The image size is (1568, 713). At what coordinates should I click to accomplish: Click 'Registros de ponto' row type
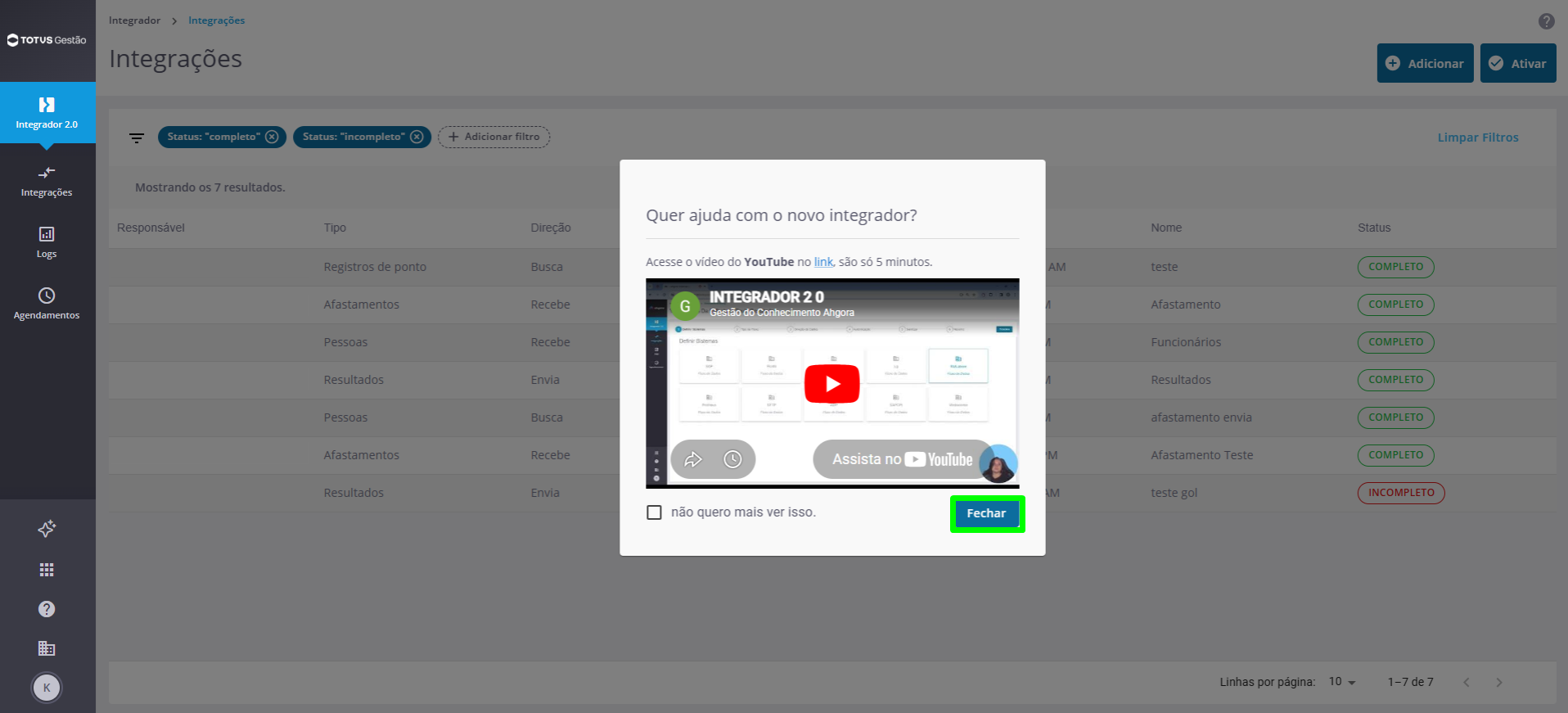point(375,267)
